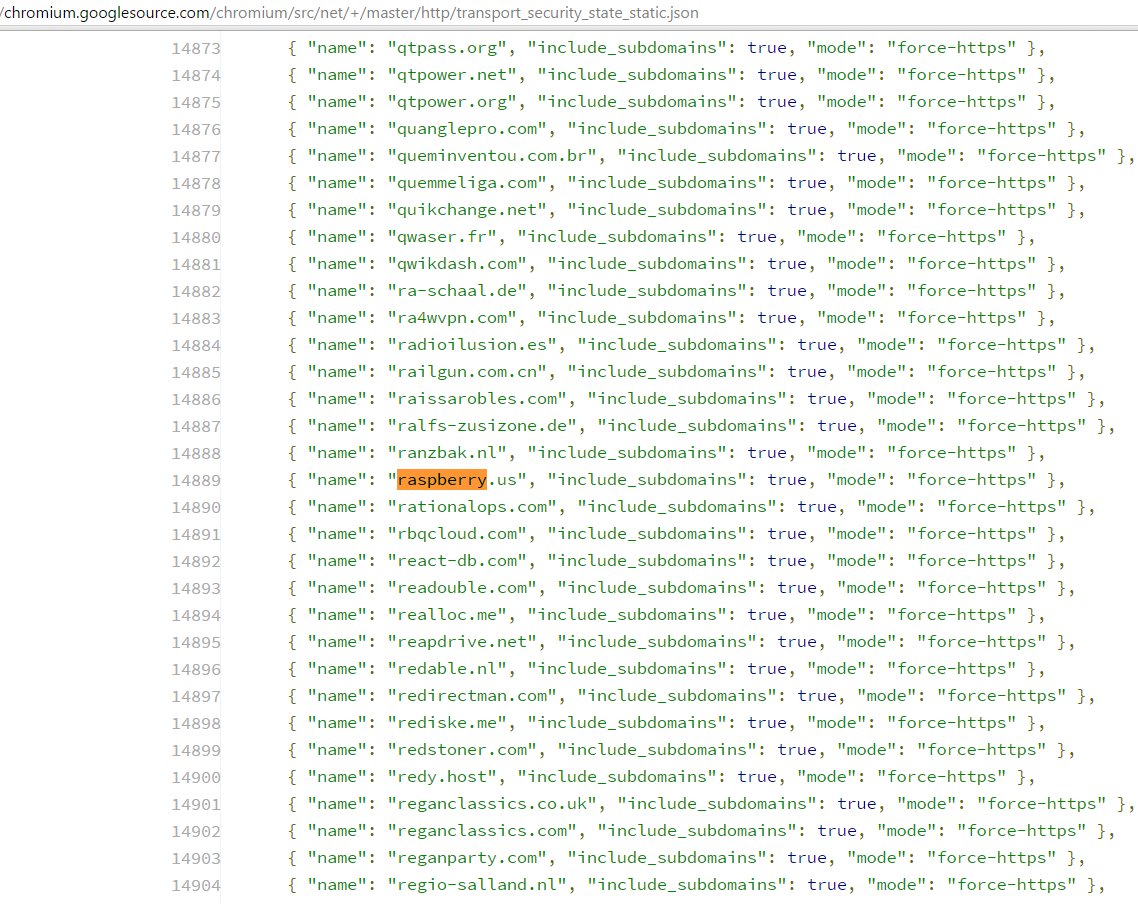This screenshot has height=904, width=1138.
Task: Click domain name qtpower.org
Action: pyautogui.click(x=452, y=102)
